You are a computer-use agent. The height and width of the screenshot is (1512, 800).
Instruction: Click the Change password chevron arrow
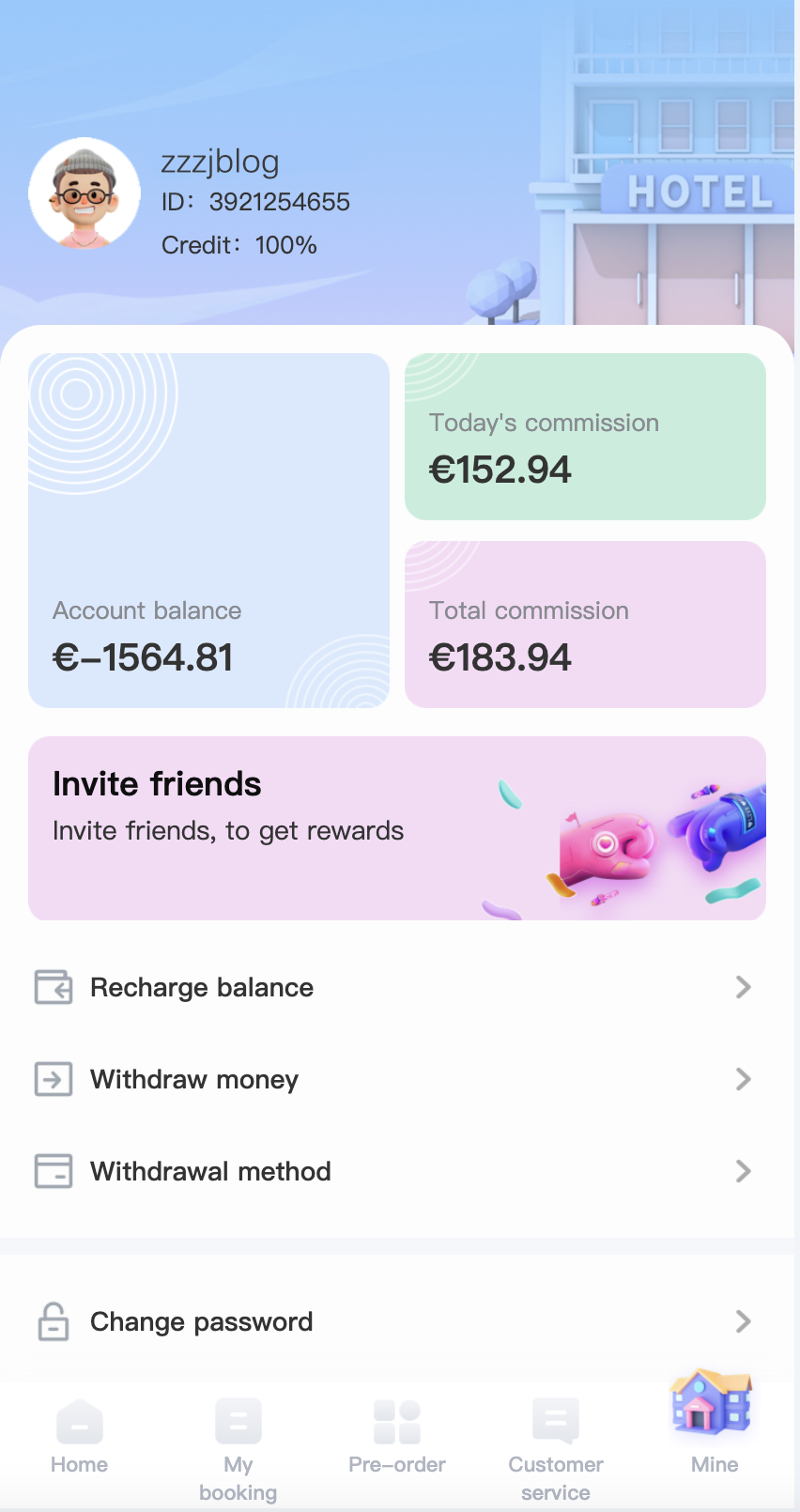click(x=743, y=1321)
